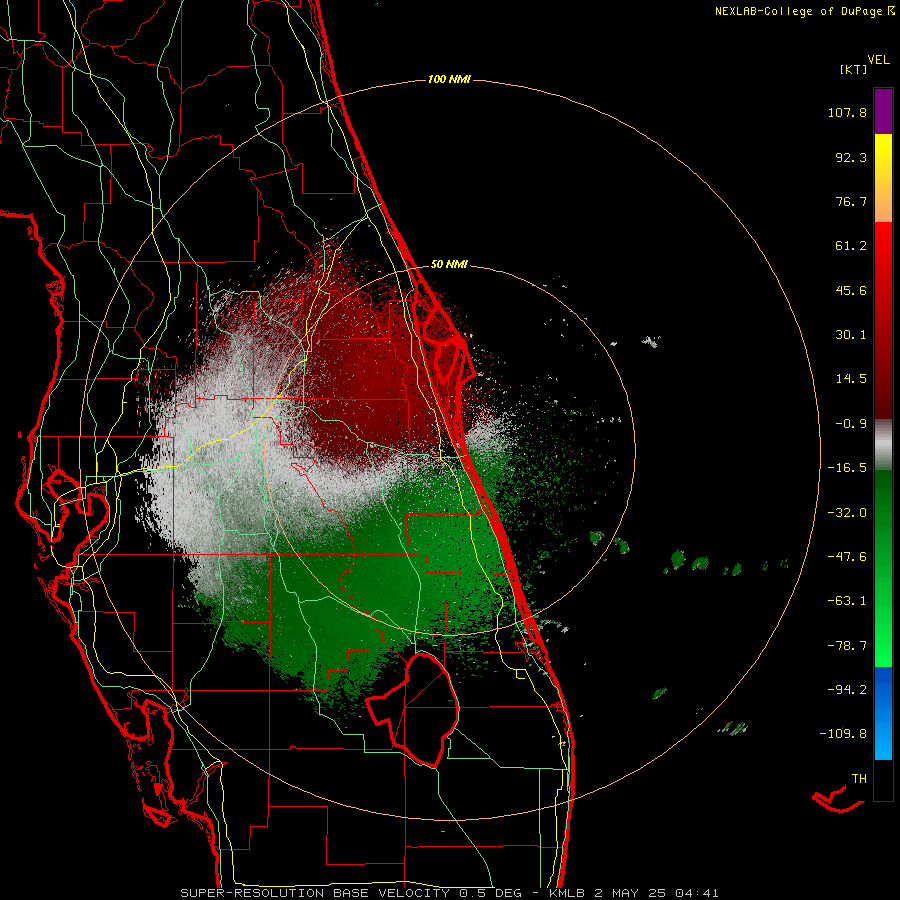Click the 50 NMI range ring label
The width and height of the screenshot is (900, 900).
tap(449, 264)
